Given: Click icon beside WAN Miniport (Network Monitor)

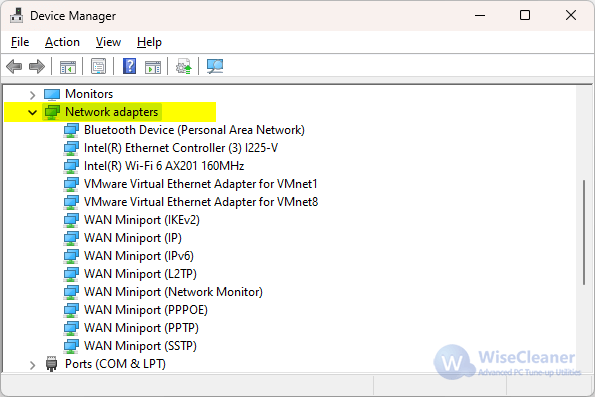Looking at the screenshot, I should [x=71, y=292].
